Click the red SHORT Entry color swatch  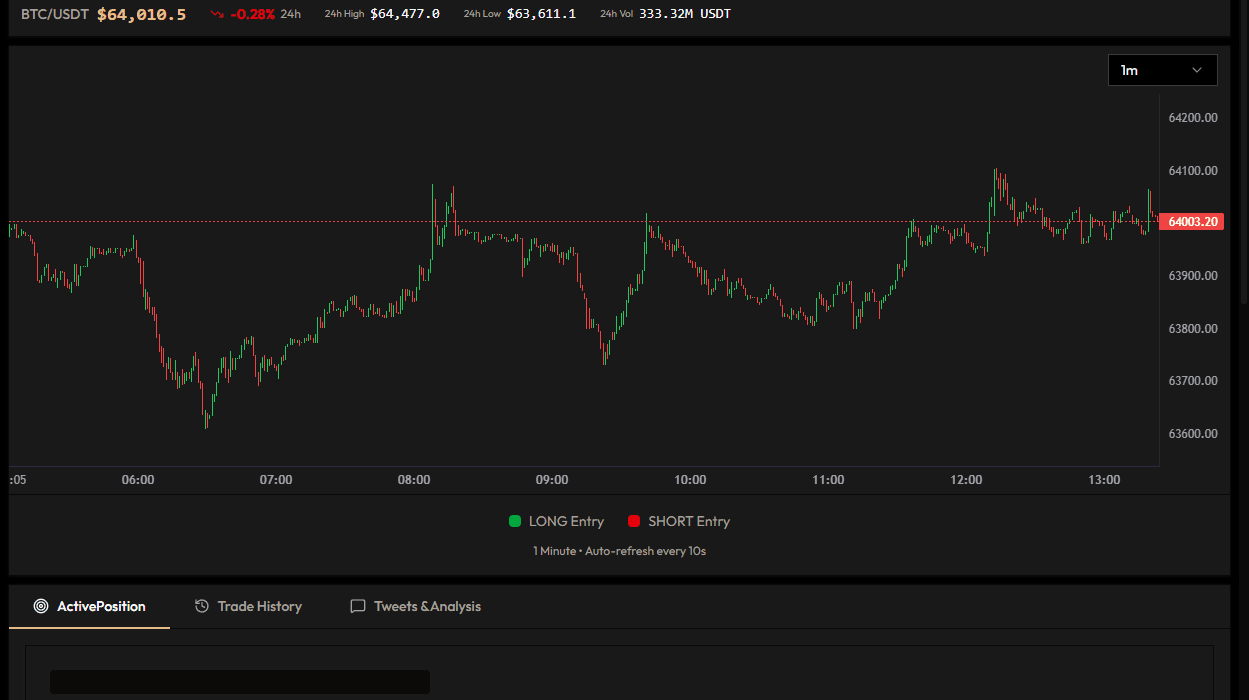(x=634, y=521)
